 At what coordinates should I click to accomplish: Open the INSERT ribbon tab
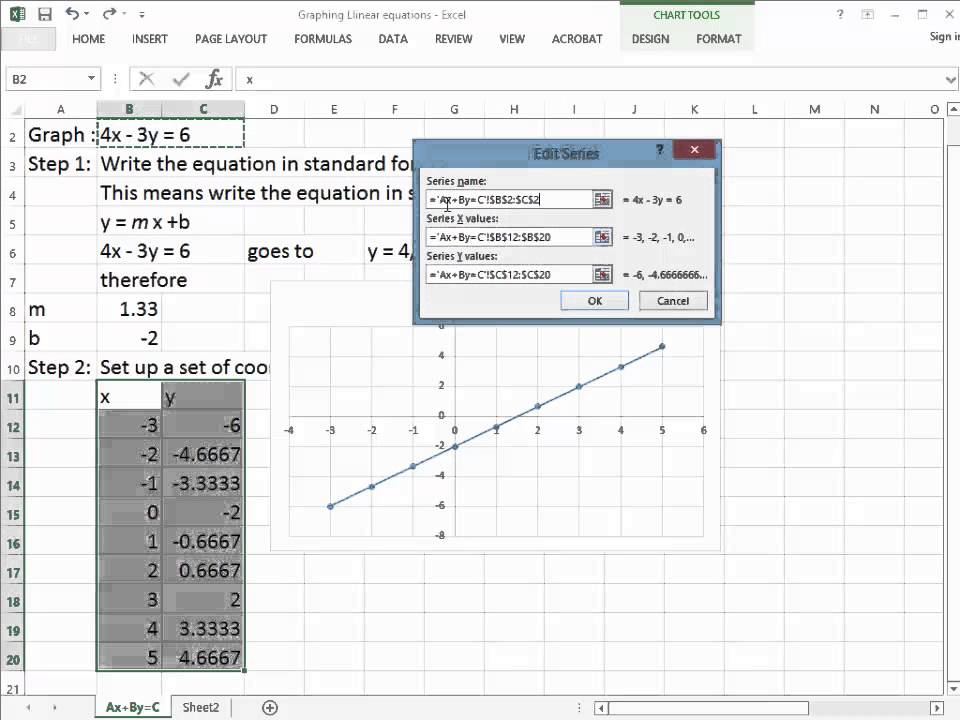tap(149, 39)
